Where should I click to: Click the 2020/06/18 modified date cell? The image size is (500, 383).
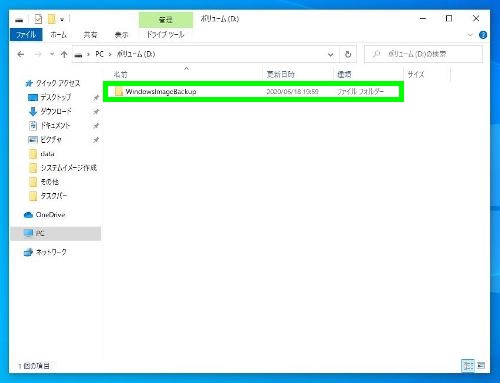point(292,91)
